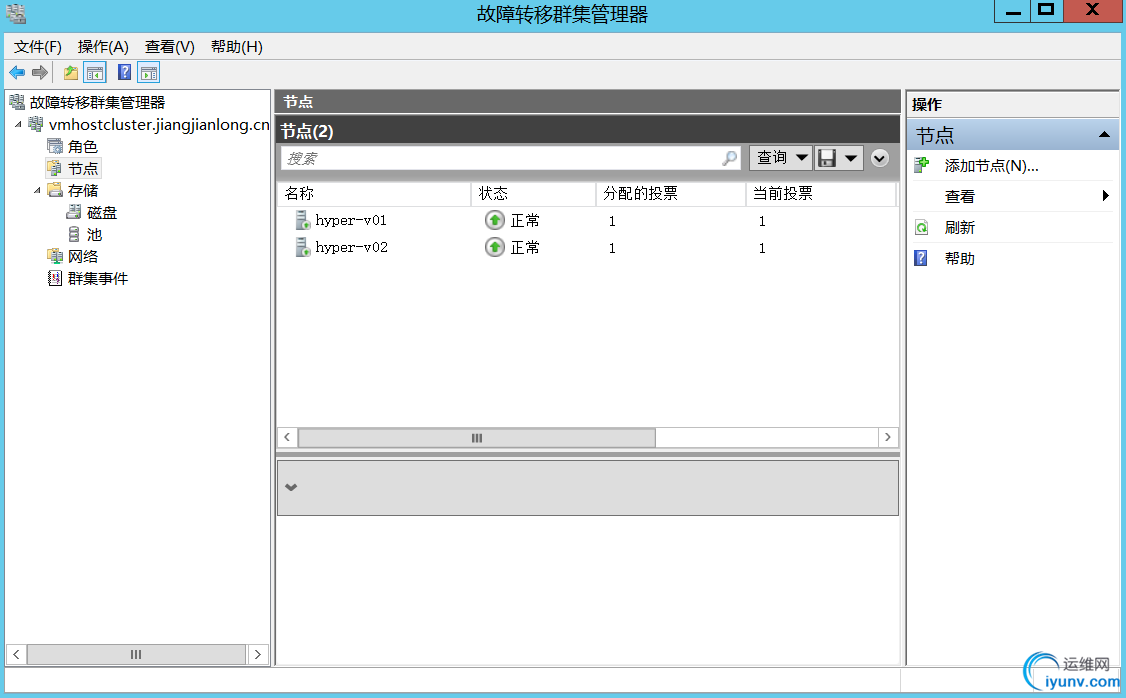Screen dimensions: 1126x698
Task: Click the 磁盘 disks icon in tree
Action: (74, 213)
